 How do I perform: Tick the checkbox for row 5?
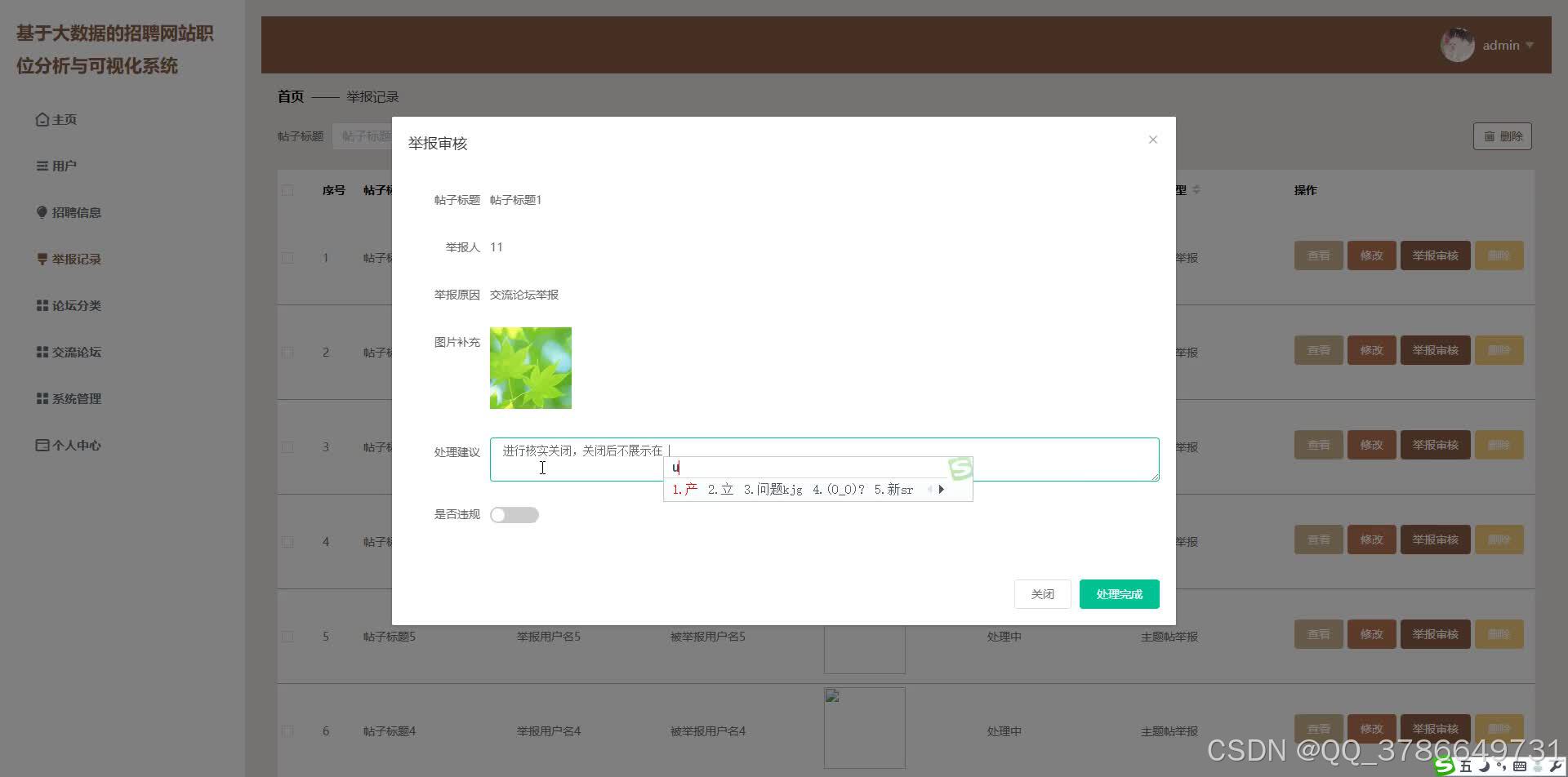(x=287, y=637)
